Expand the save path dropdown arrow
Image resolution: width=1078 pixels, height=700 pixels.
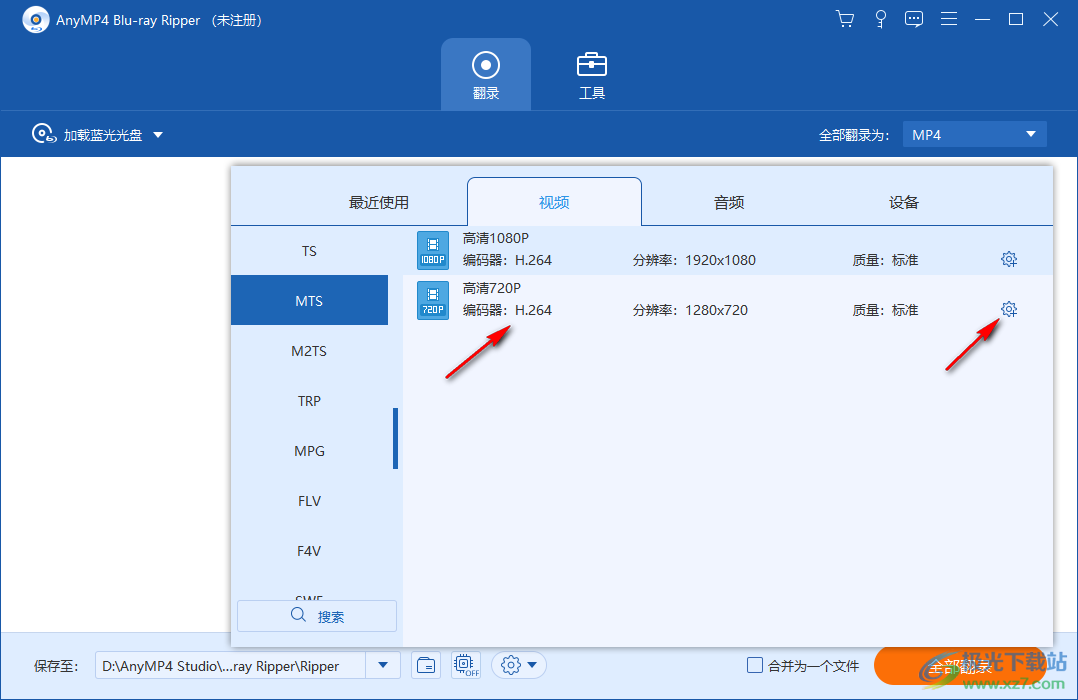pyautogui.click(x=383, y=666)
